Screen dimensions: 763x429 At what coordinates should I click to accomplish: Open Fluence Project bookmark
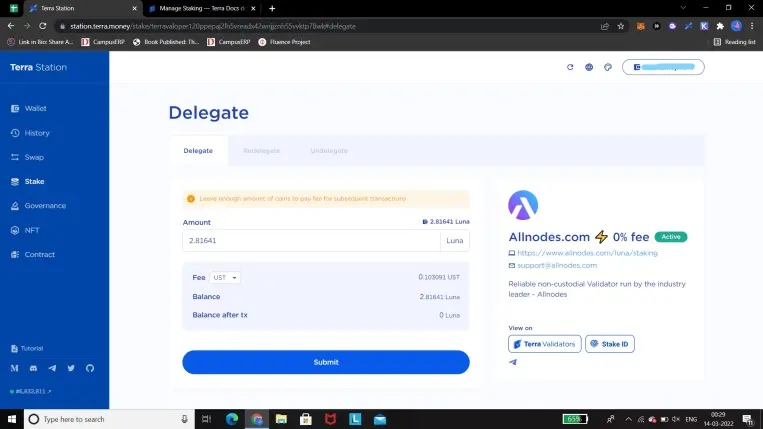[284, 42]
